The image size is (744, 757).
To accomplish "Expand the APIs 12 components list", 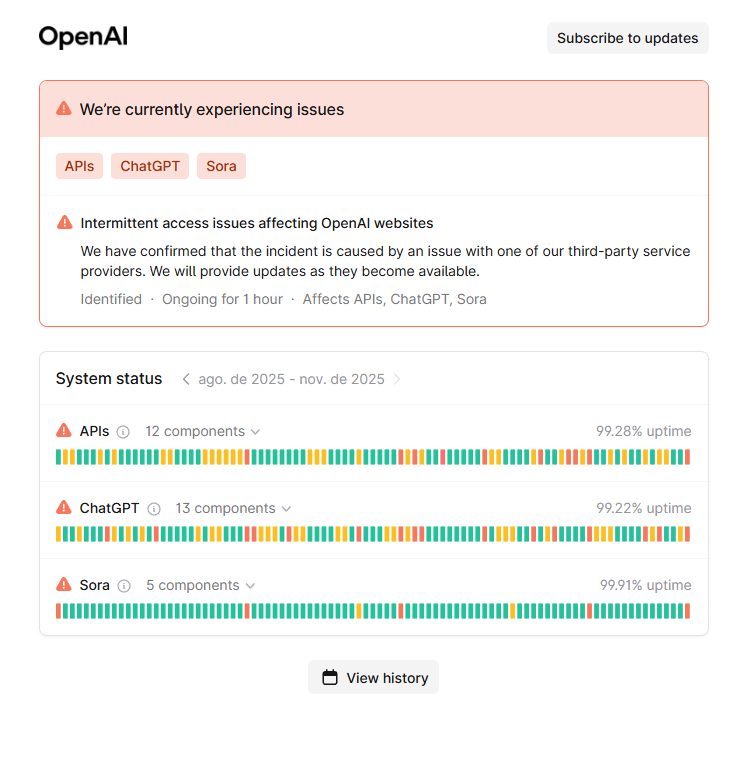I will (202, 431).
